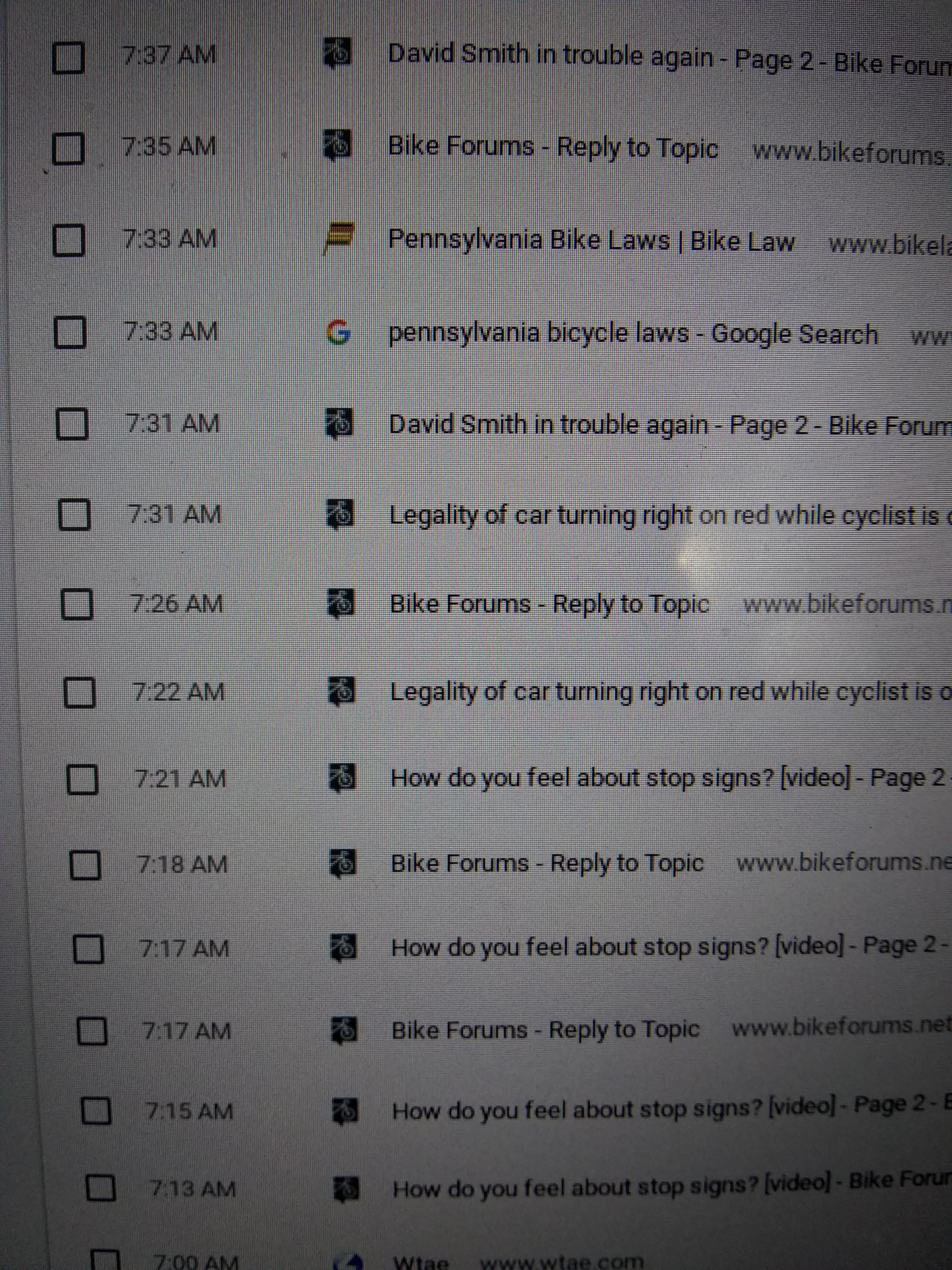Select the 7:26 AM entry checkbox
Image resolution: width=952 pixels, height=1270 pixels.
(77, 603)
